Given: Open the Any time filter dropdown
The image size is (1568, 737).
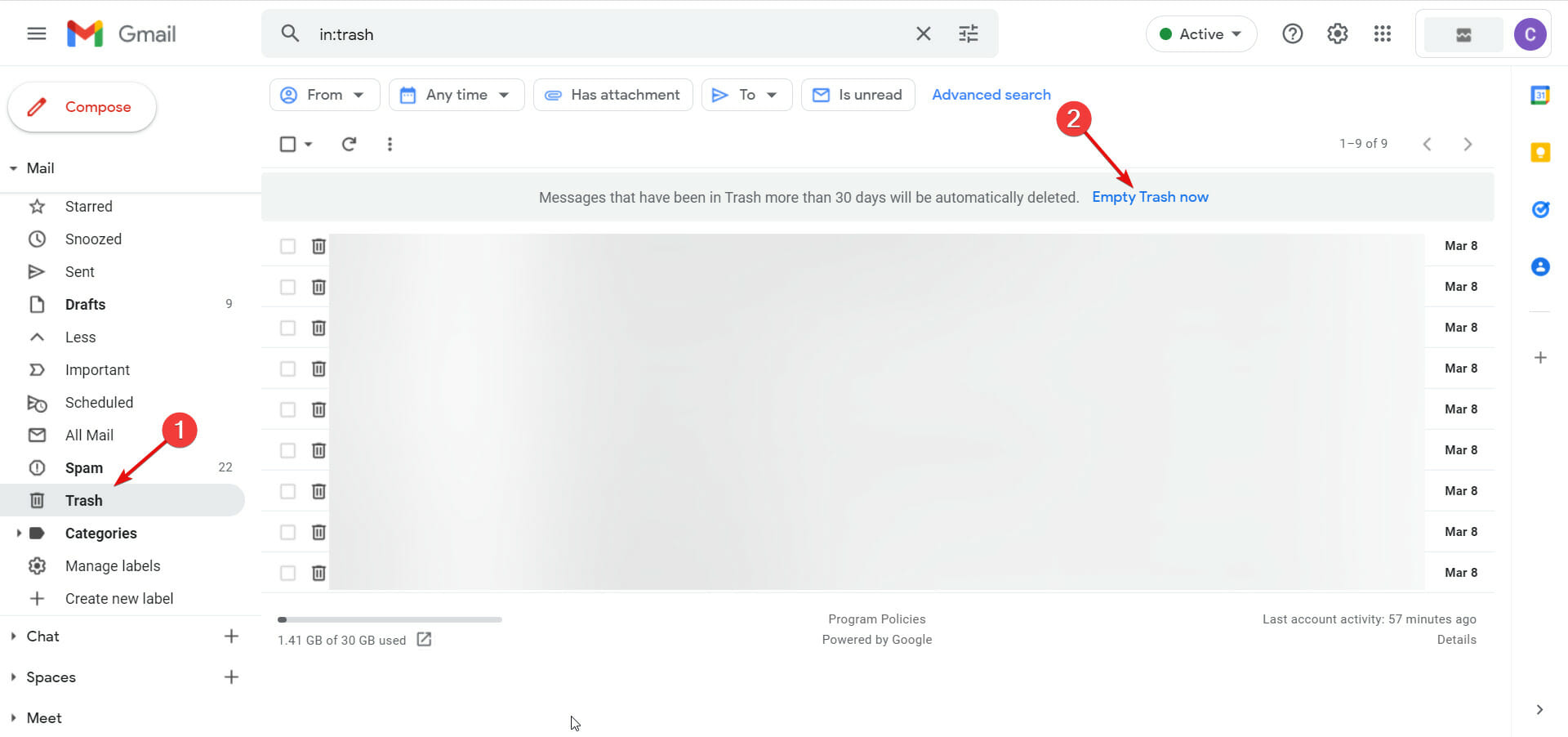Looking at the screenshot, I should 457,95.
